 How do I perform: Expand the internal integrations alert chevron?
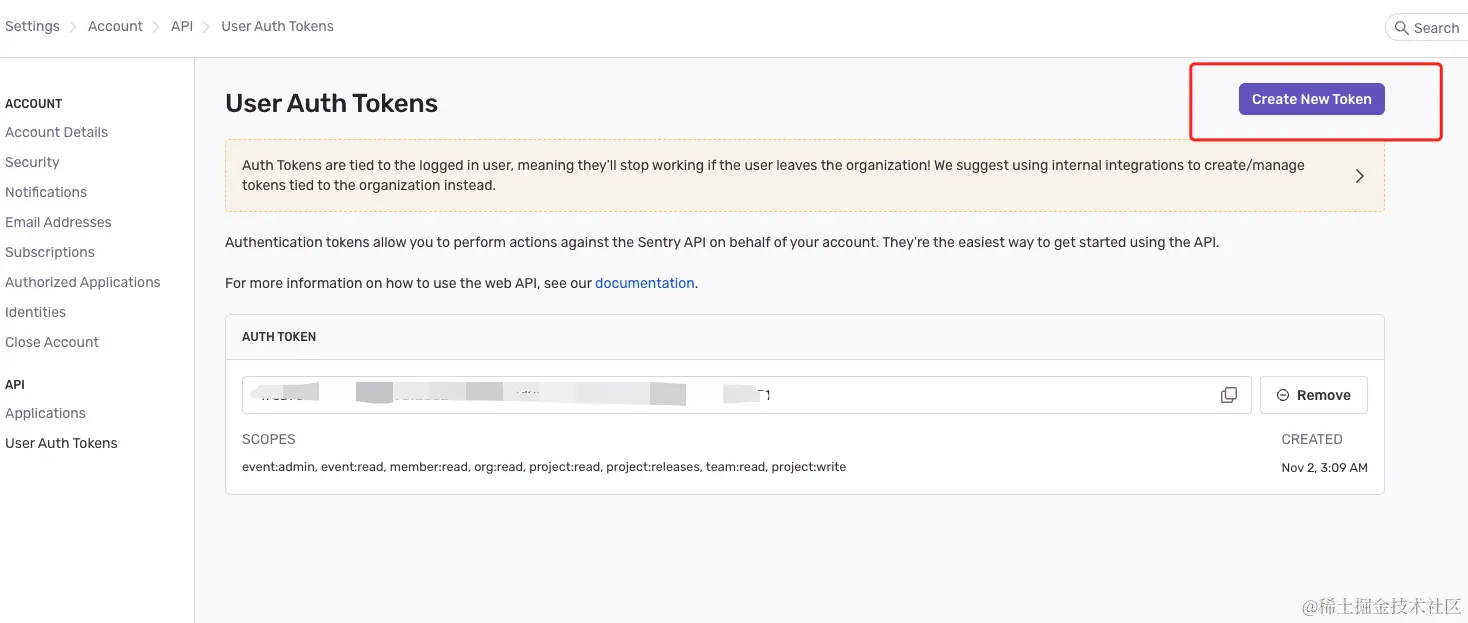[x=1359, y=176]
